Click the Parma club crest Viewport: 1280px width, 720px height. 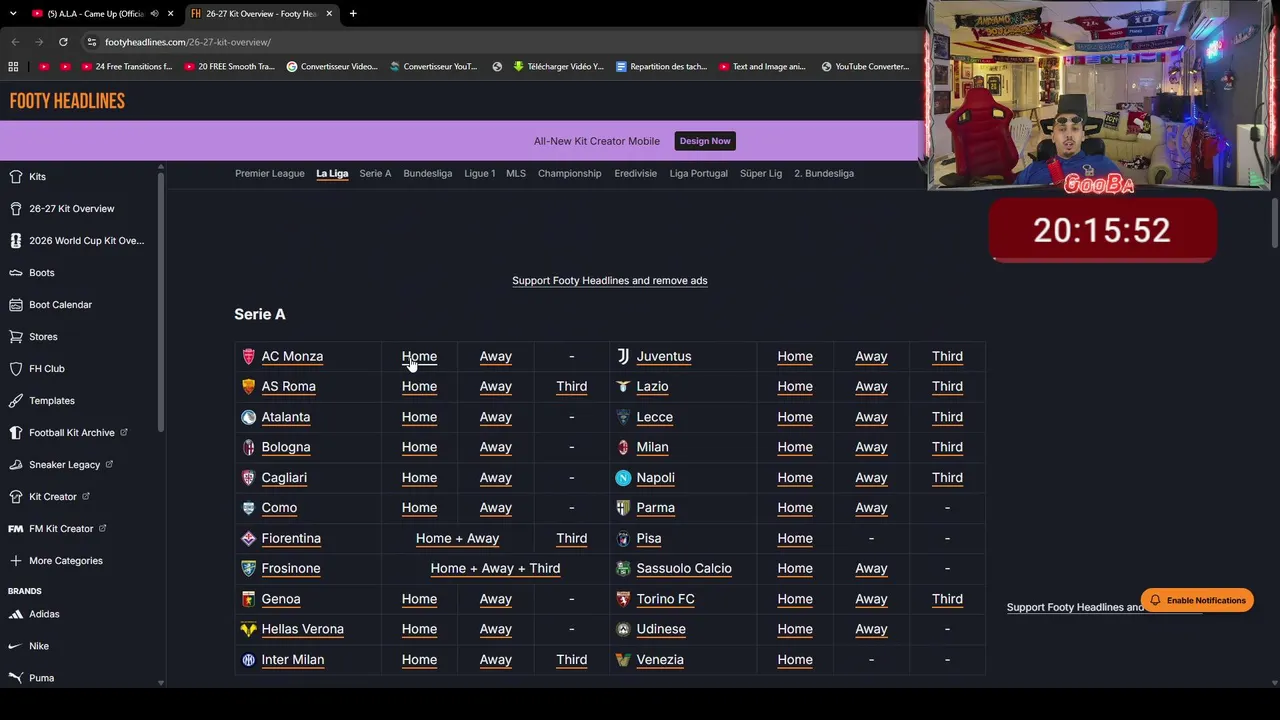point(623,508)
